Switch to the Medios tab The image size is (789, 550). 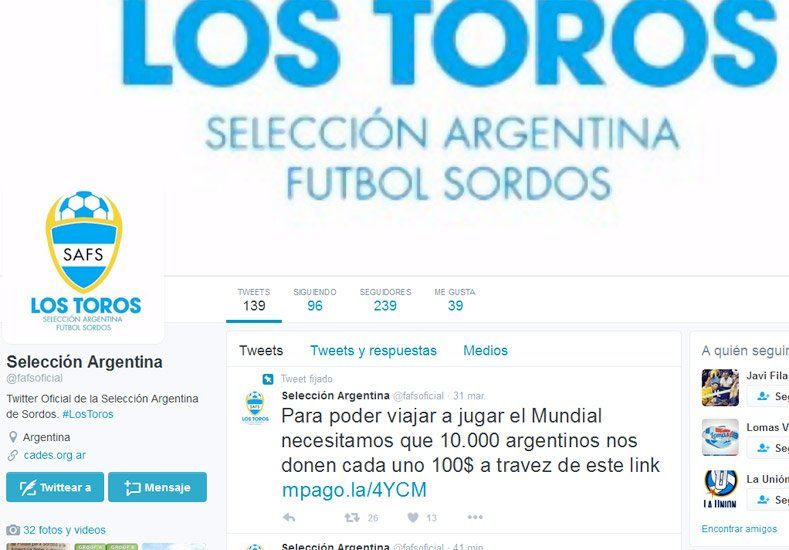point(486,350)
